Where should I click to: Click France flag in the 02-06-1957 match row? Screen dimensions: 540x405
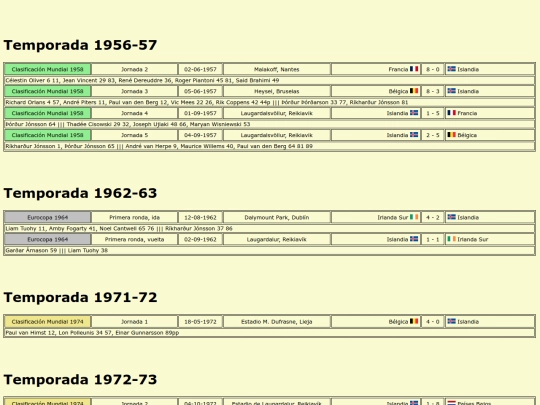pos(414,69)
